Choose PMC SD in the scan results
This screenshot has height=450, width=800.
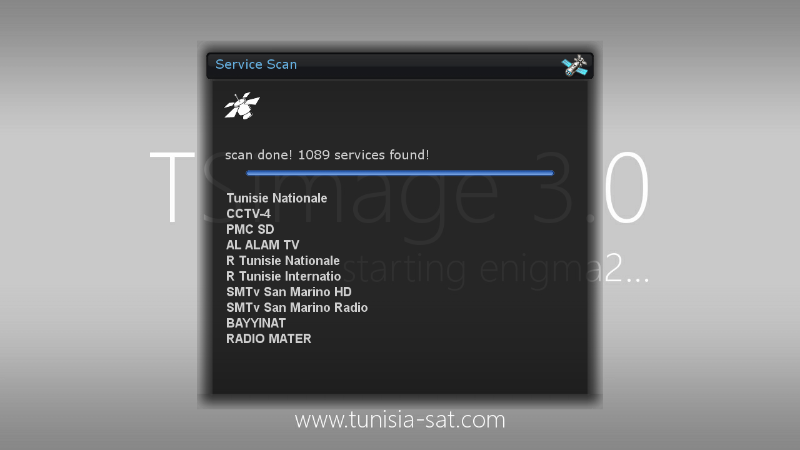250,230
